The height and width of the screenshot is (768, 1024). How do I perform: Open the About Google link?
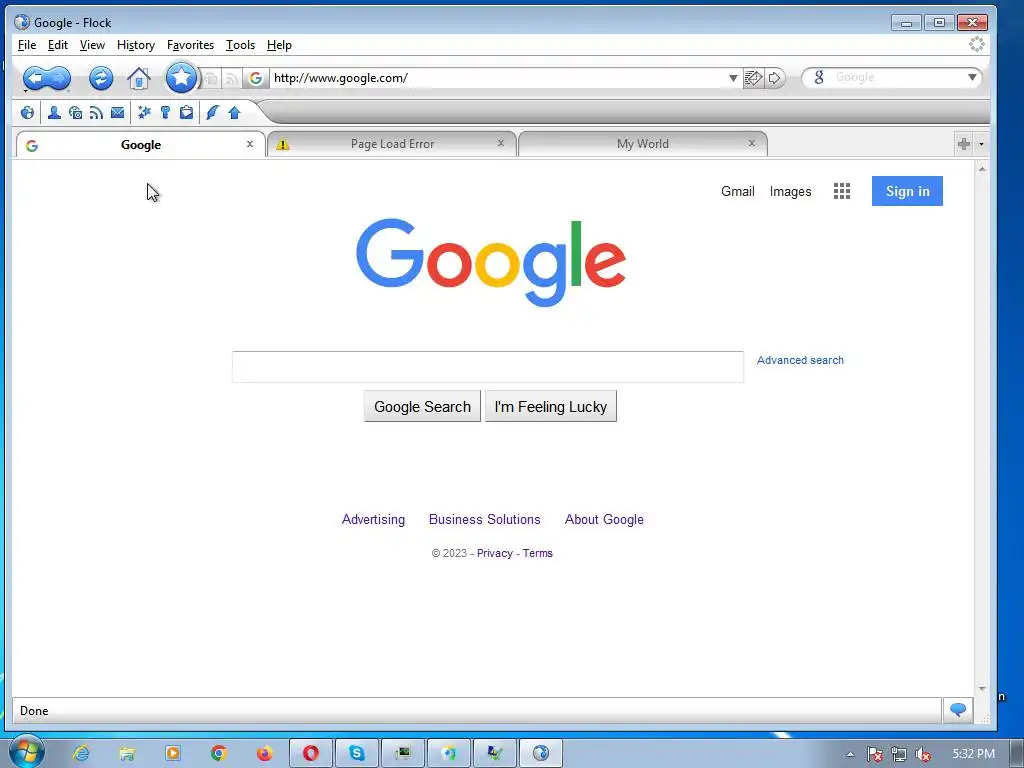(604, 519)
